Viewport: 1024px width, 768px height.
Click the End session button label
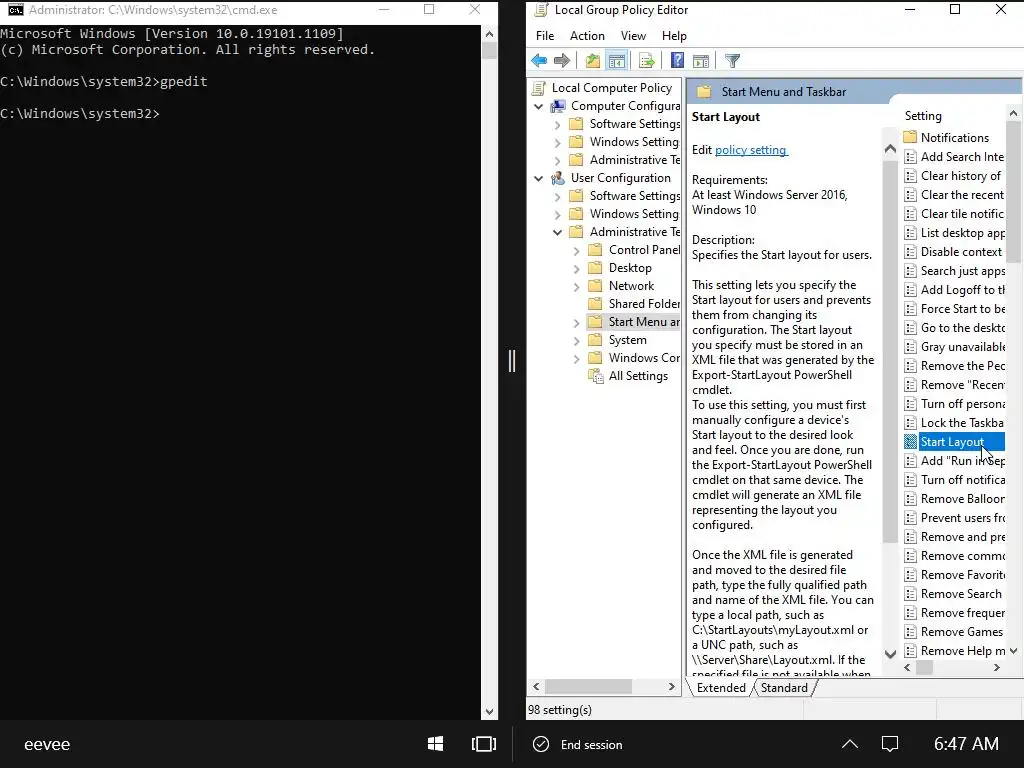pyautogui.click(x=591, y=744)
